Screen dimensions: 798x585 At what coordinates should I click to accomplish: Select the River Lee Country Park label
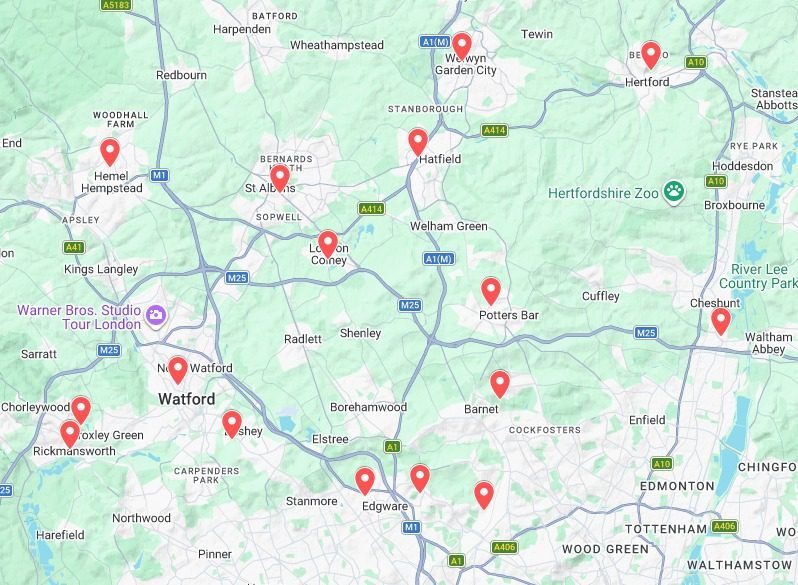click(758, 276)
